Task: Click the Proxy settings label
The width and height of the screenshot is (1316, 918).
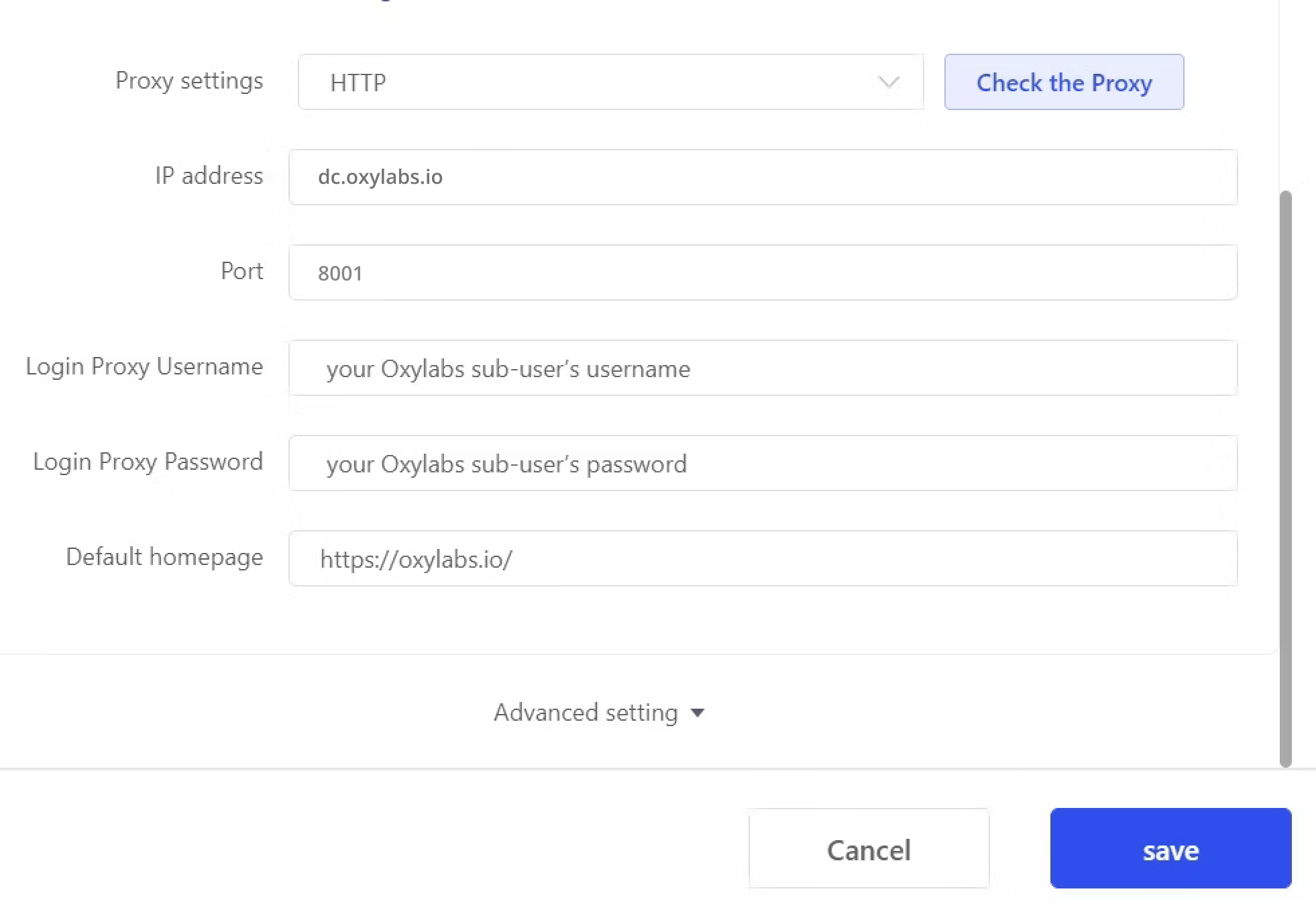Action: tap(189, 81)
